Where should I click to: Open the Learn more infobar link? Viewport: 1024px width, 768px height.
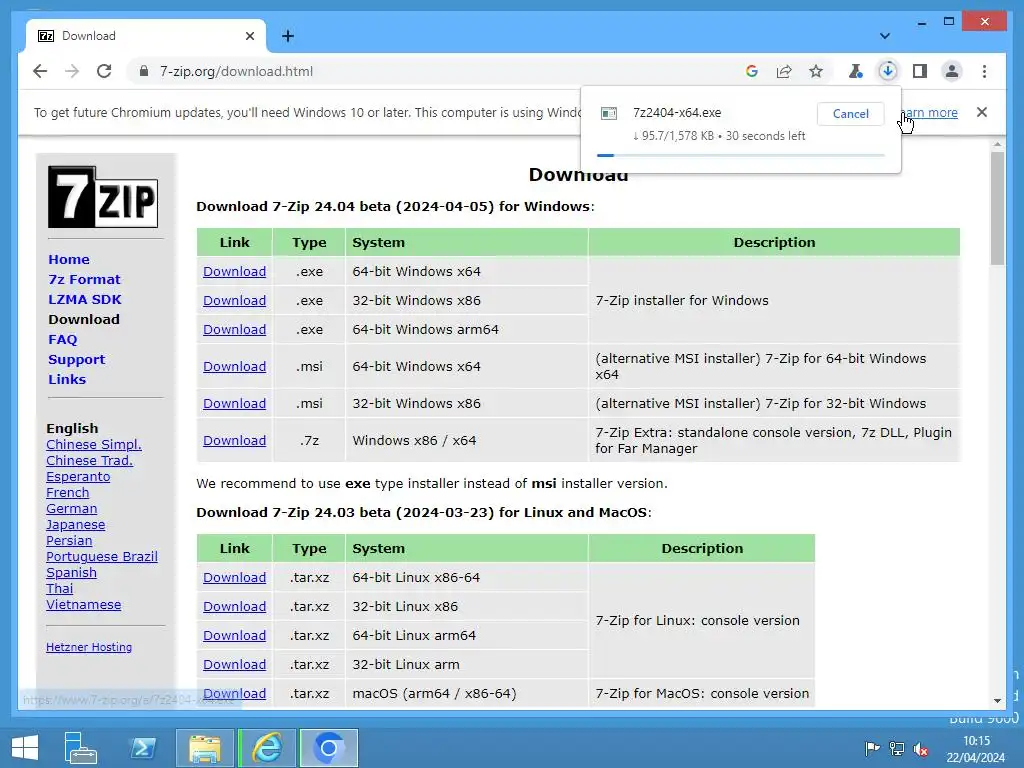[929, 112]
